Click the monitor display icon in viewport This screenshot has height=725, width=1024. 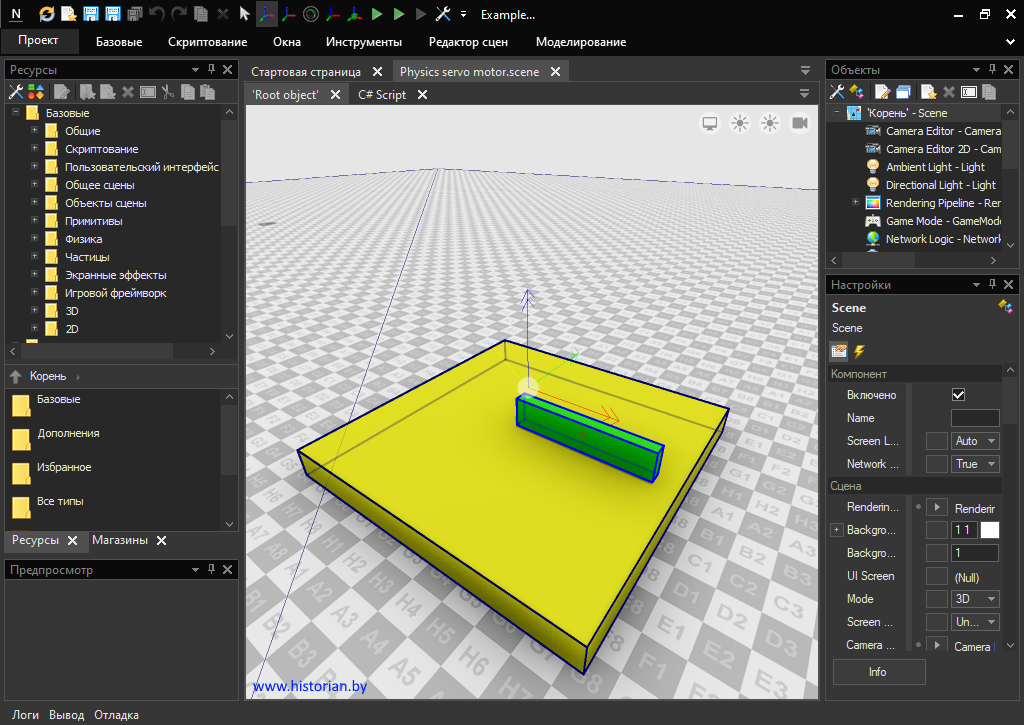710,123
